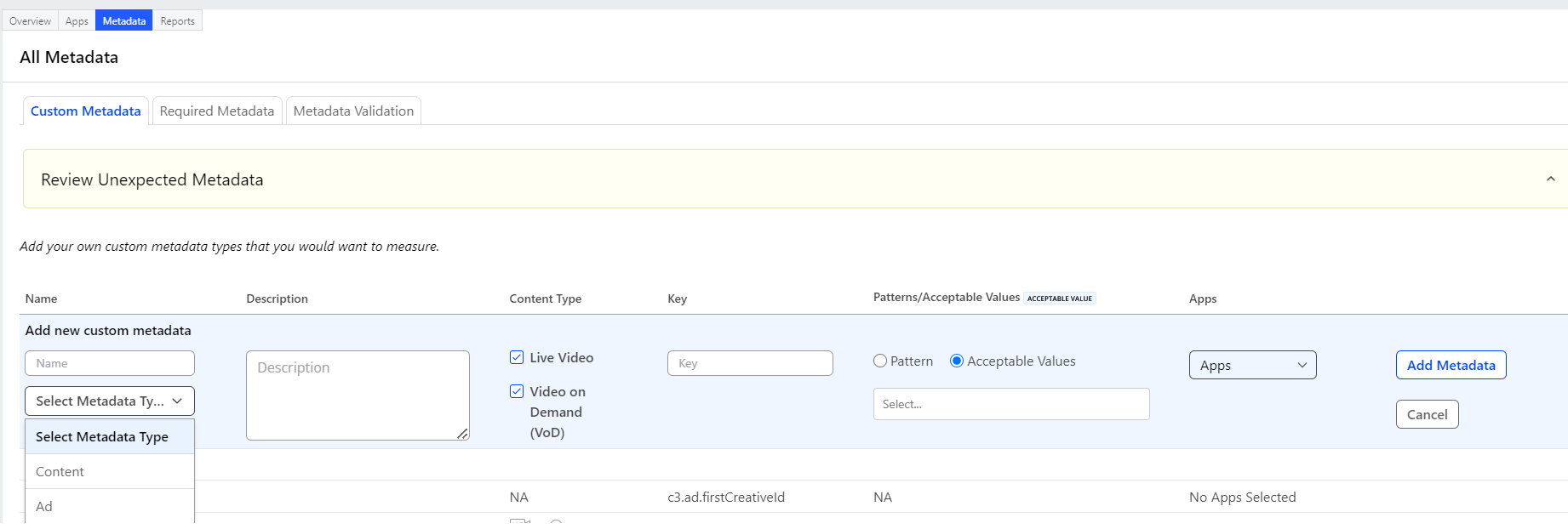Open the Reports tab
Viewport: 1568px width, 529px height.
click(x=177, y=20)
